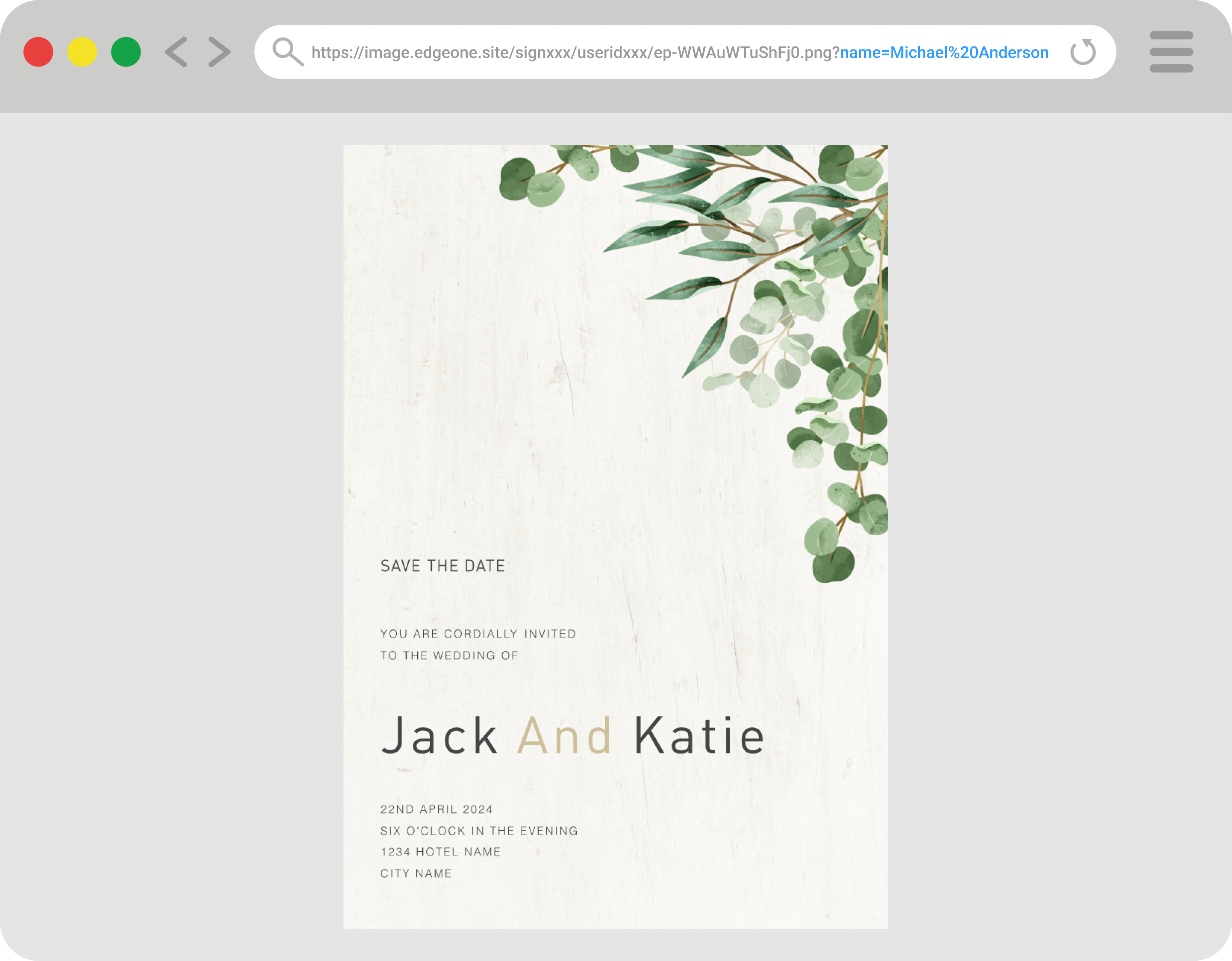Click the 'TO THE WEDDING OF' line
The height and width of the screenshot is (961, 1232).
(x=449, y=655)
